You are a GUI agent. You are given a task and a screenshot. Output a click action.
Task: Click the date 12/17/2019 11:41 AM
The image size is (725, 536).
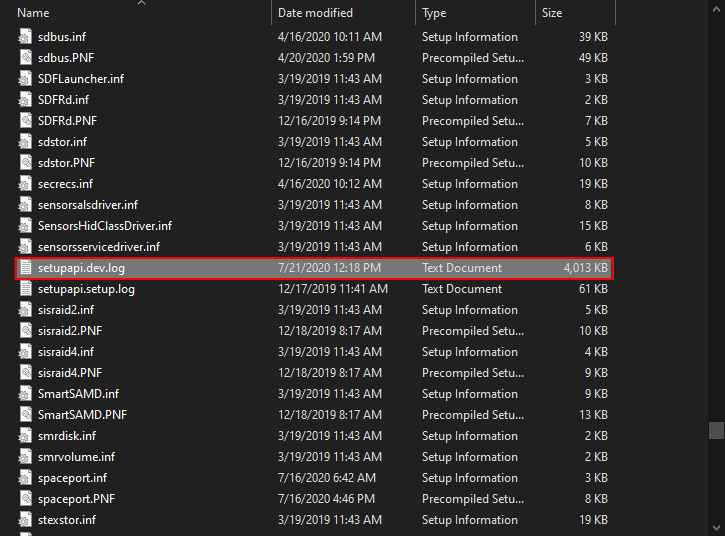coord(333,289)
